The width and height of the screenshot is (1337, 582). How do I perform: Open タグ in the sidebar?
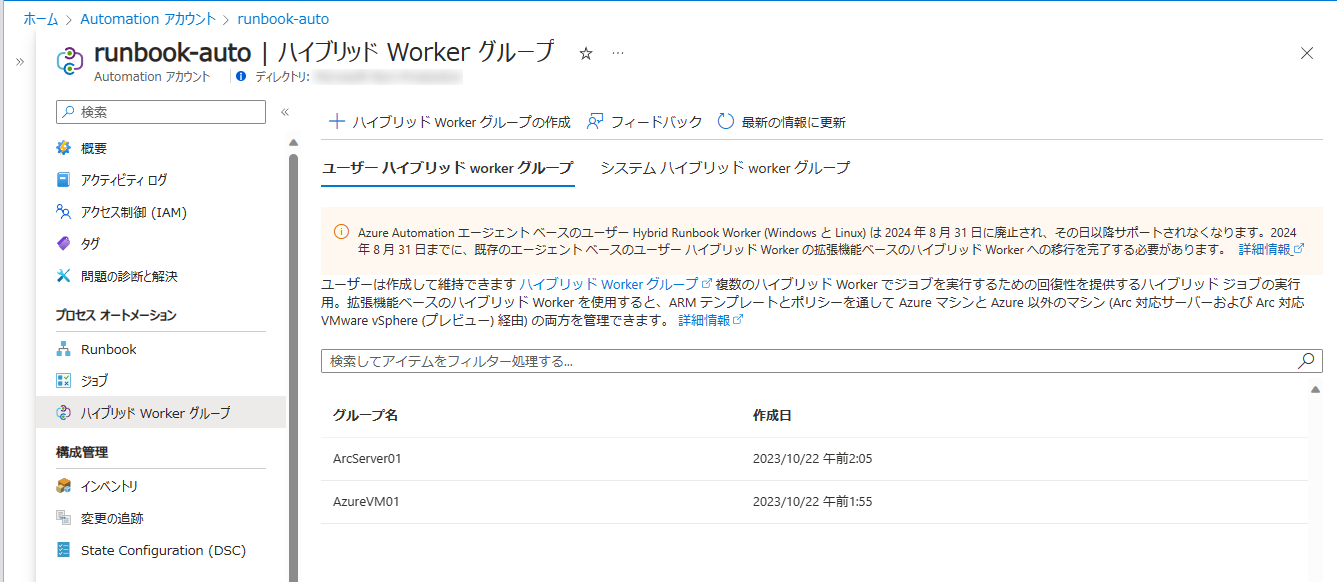tap(90, 244)
